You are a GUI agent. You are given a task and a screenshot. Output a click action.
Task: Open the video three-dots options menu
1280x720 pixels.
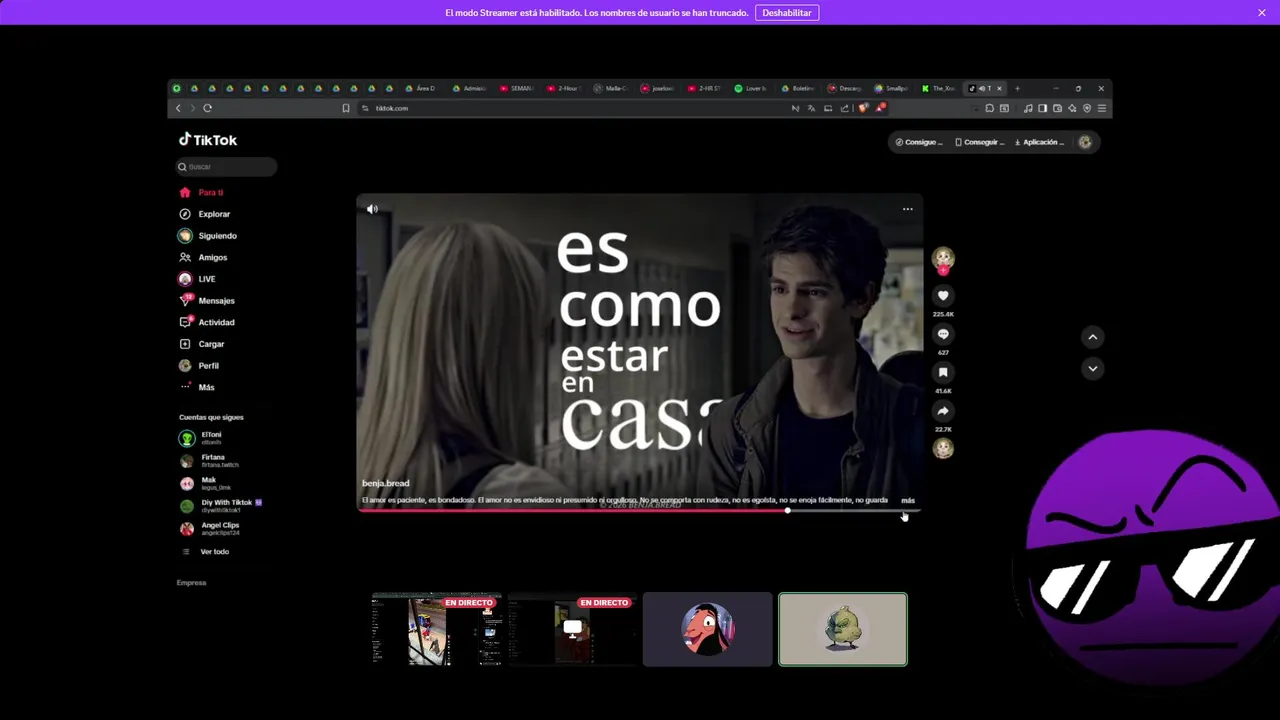coord(908,209)
